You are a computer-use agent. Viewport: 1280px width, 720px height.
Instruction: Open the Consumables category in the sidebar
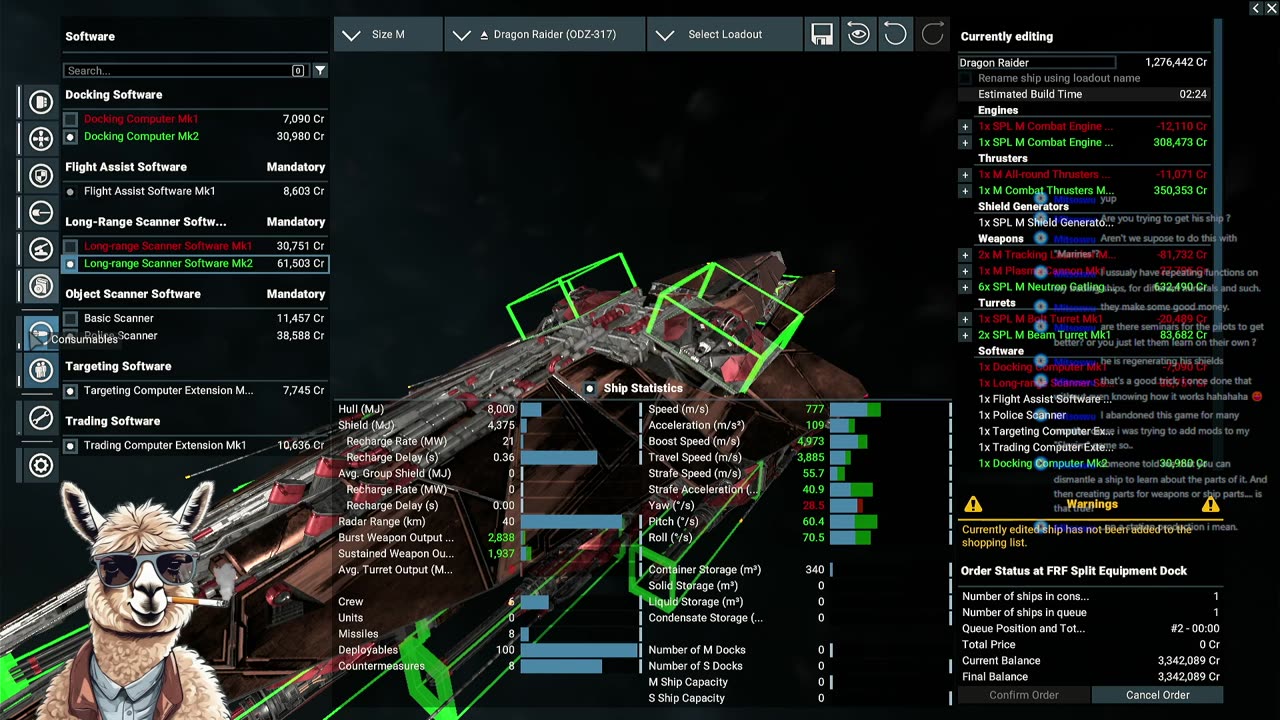(x=41, y=333)
